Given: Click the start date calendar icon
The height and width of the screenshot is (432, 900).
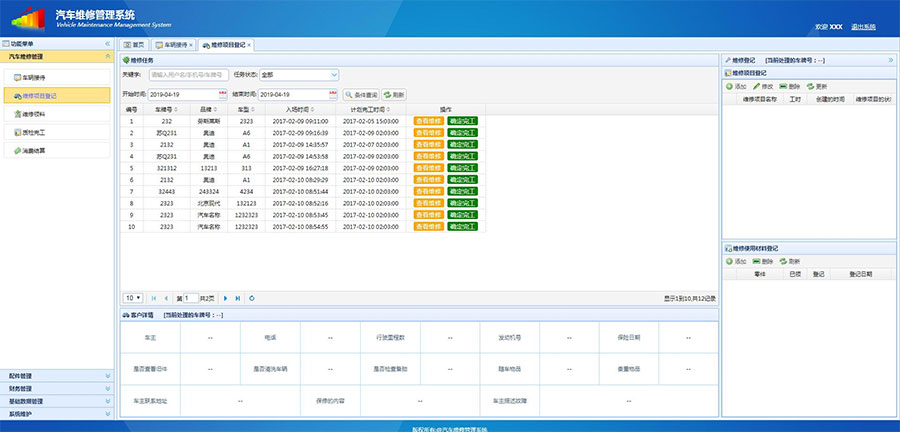Looking at the screenshot, I should point(224,94).
